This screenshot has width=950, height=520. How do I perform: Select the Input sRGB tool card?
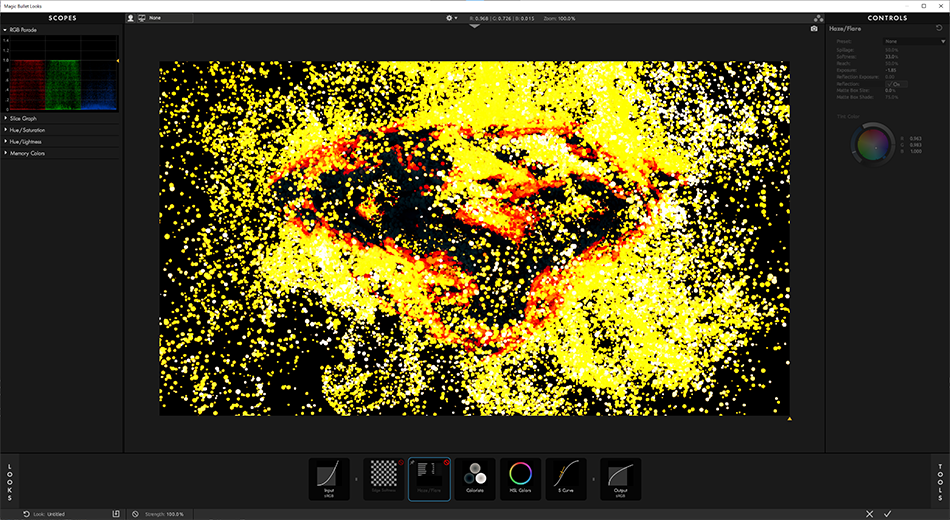pyautogui.click(x=329, y=479)
